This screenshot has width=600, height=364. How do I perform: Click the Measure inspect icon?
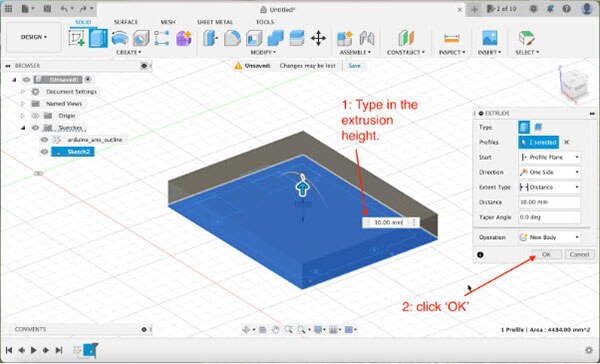[x=452, y=38]
